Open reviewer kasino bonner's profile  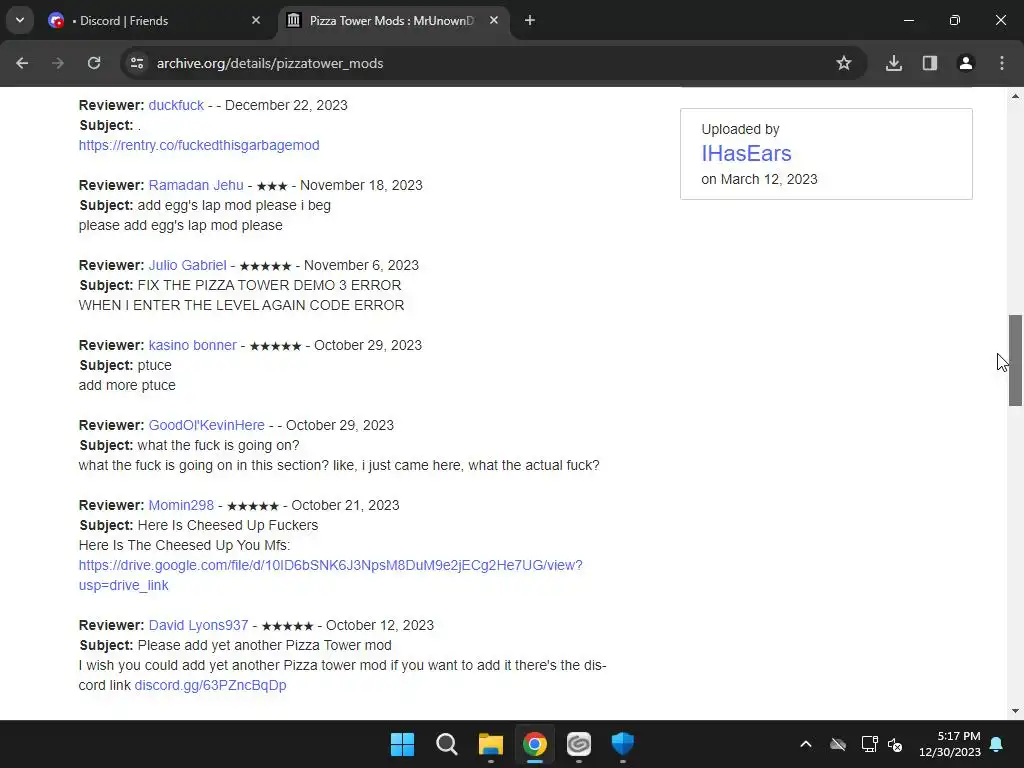[193, 345]
